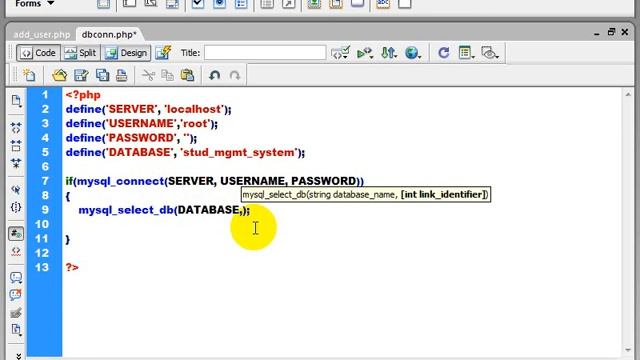This screenshot has height=360, width=640.
Task: Toggle Highlight Invalid Code icon
Action: [x=16, y=251]
